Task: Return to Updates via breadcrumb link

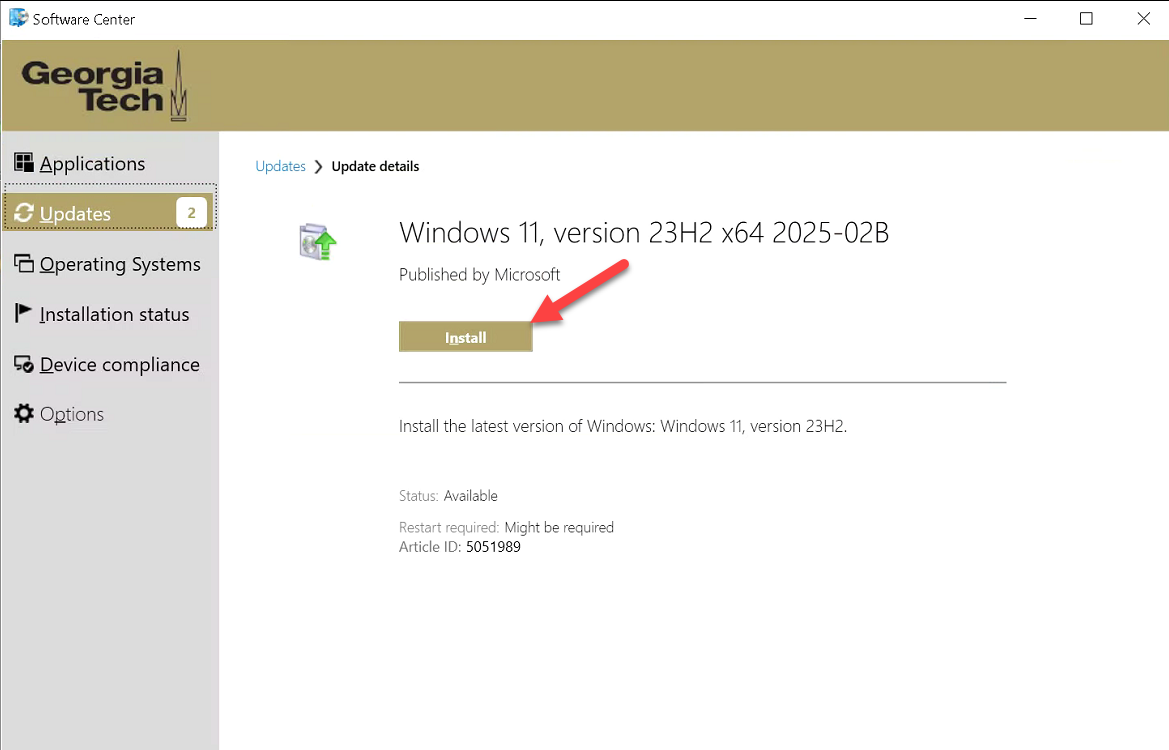Action: tap(280, 166)
